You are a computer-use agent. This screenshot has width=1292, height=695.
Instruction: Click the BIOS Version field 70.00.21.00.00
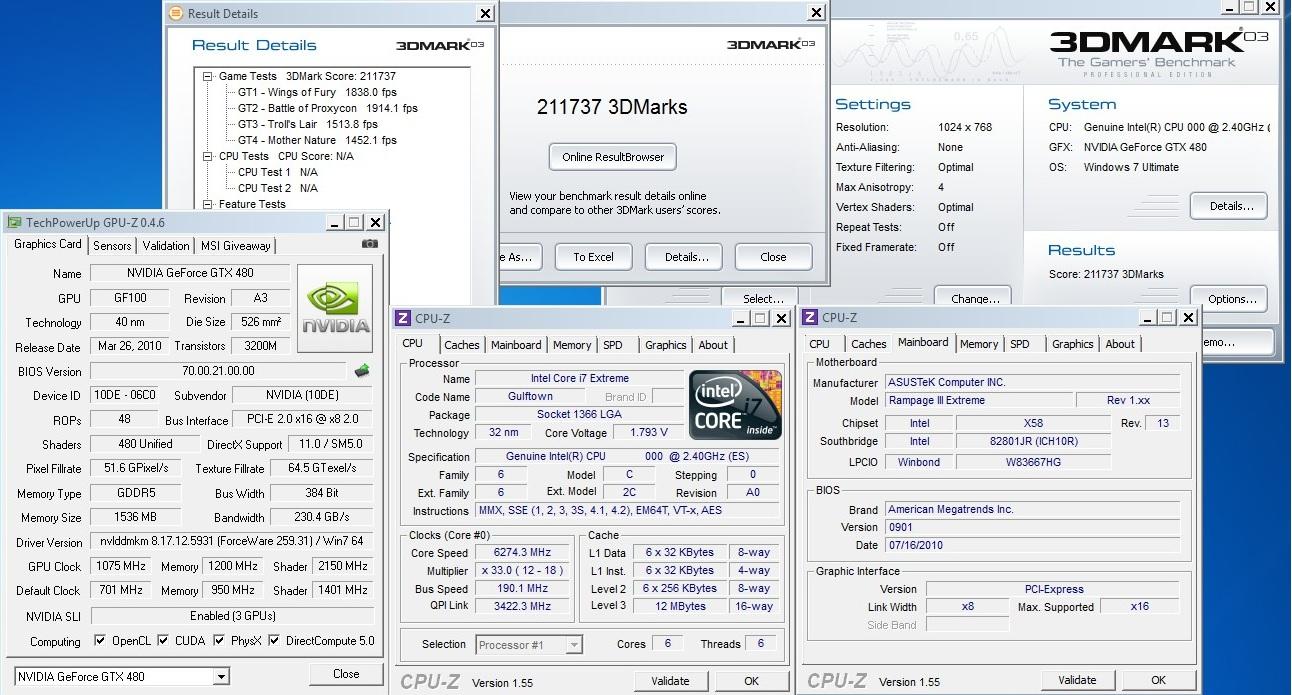point(218,371)
